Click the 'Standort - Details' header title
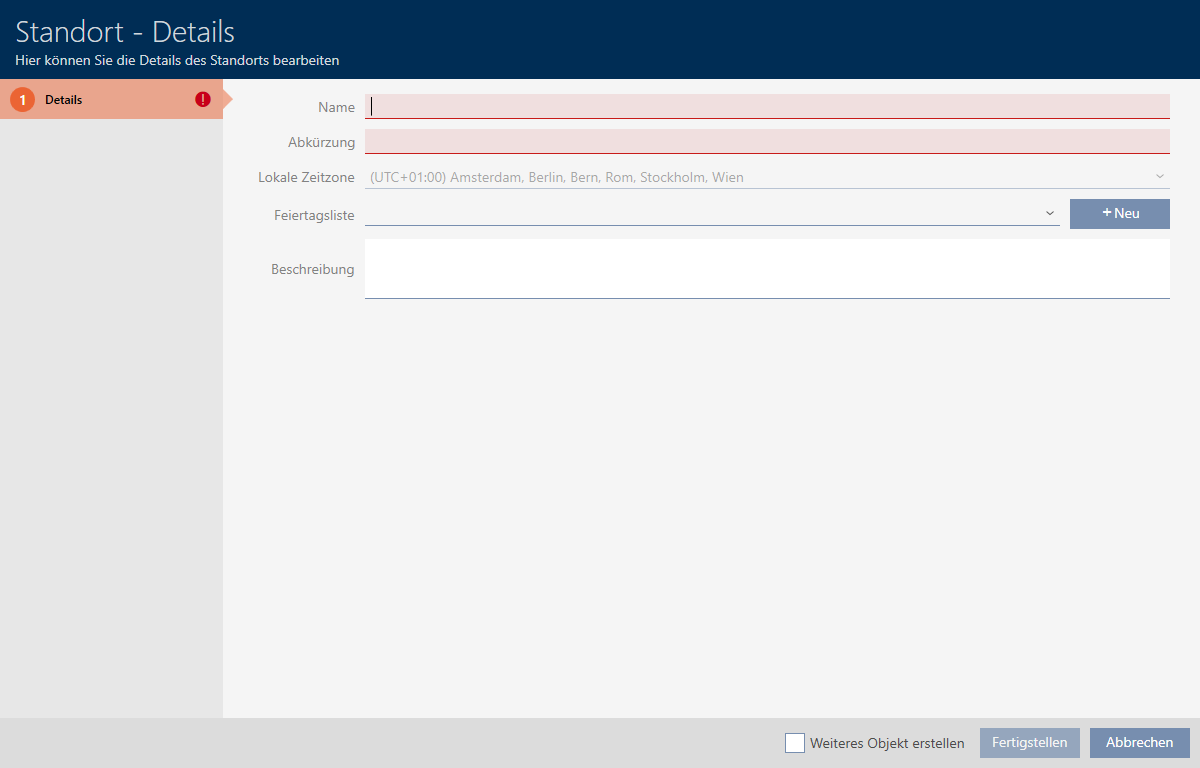 [x=125, y=31]
